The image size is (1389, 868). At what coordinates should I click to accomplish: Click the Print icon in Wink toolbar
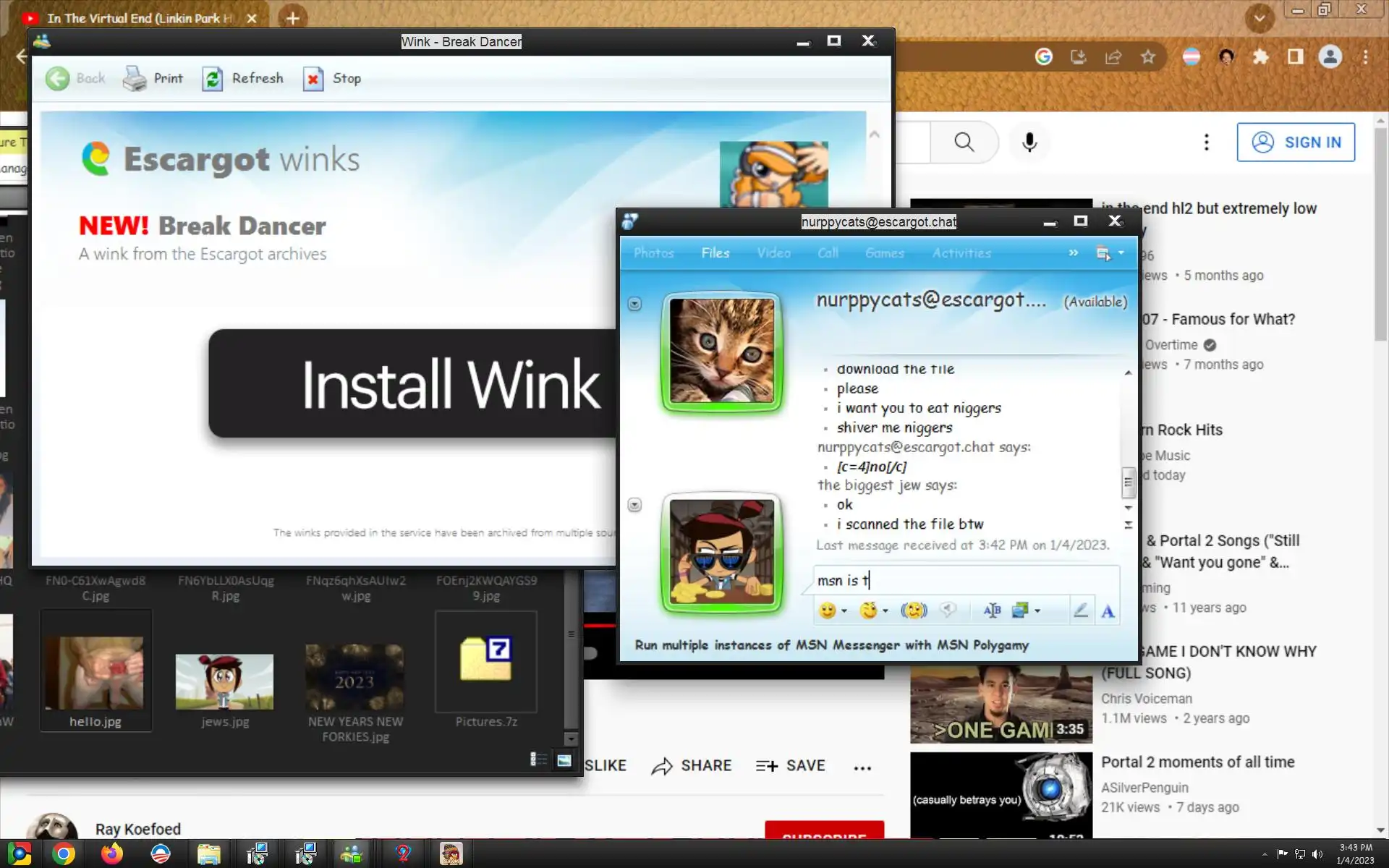click(135, 79)
